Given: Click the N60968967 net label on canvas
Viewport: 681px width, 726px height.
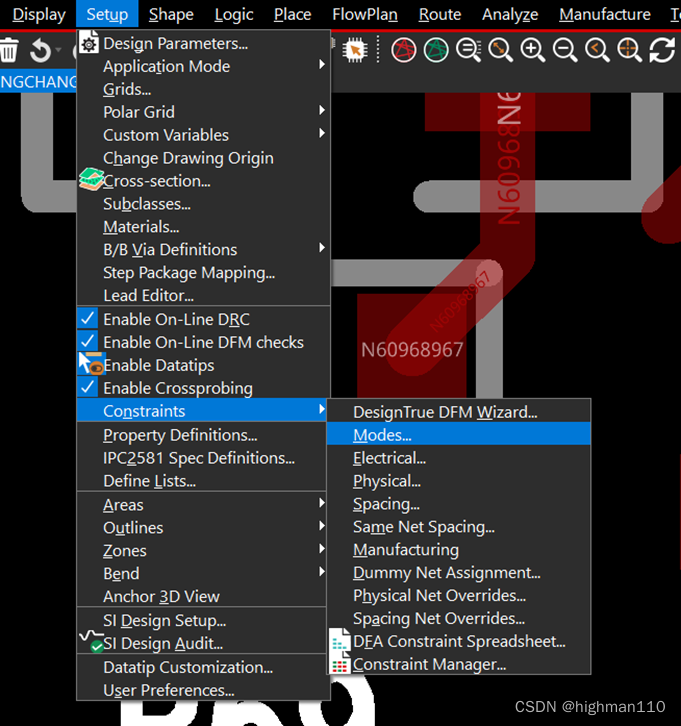Looking at the screenshot, I should [412, 350].
